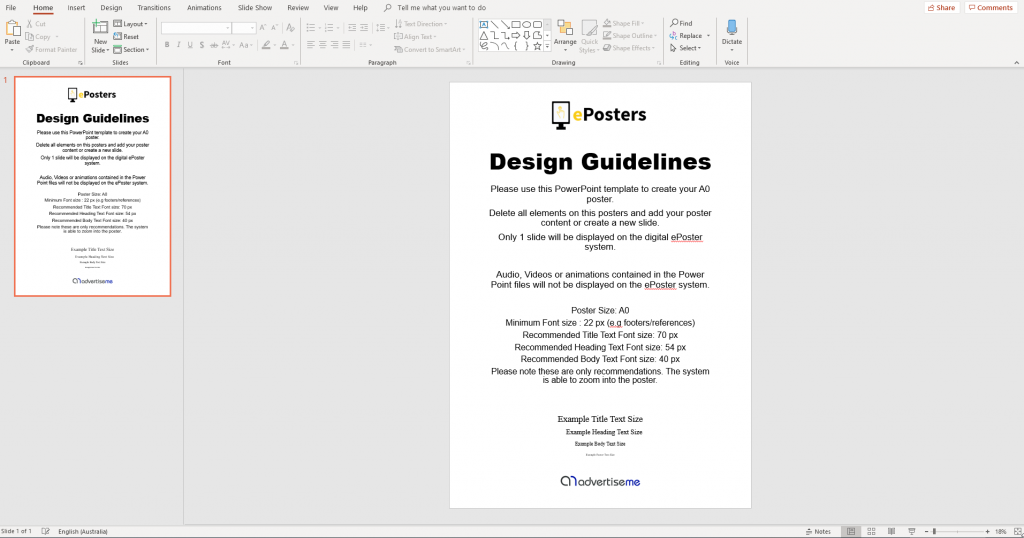Select the oval shape in the shapes gallery
This screenshot has width=1024, height=538.
tap(526, 24)
